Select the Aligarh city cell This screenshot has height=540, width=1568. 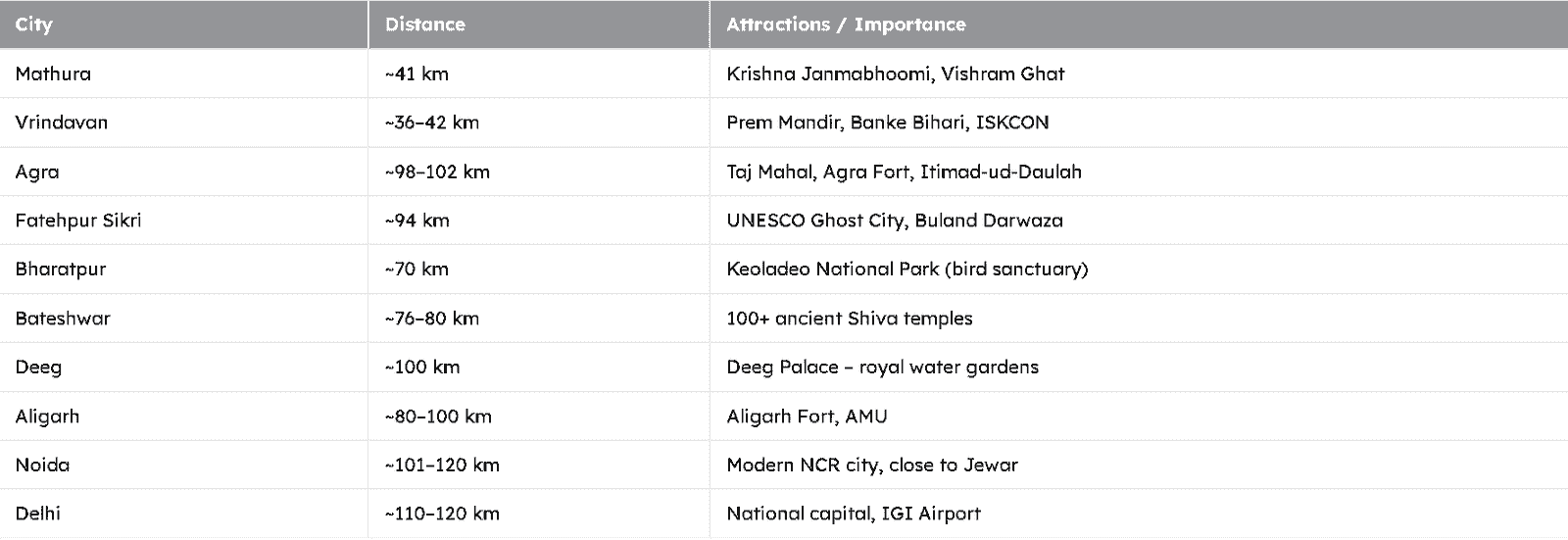point(184,417)
